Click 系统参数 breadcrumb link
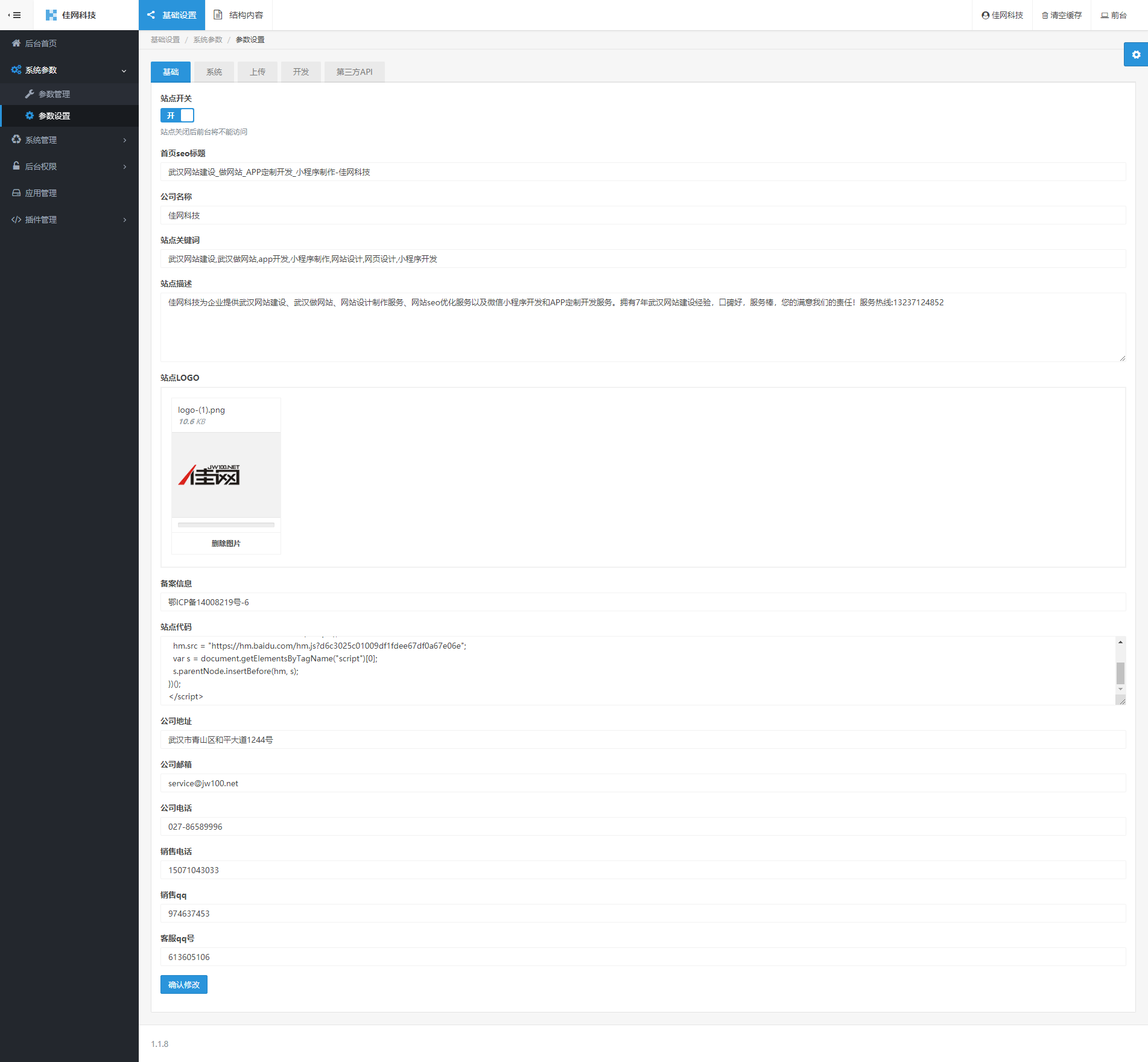This screenshot has height=1062, width=1148. [208, 40]
